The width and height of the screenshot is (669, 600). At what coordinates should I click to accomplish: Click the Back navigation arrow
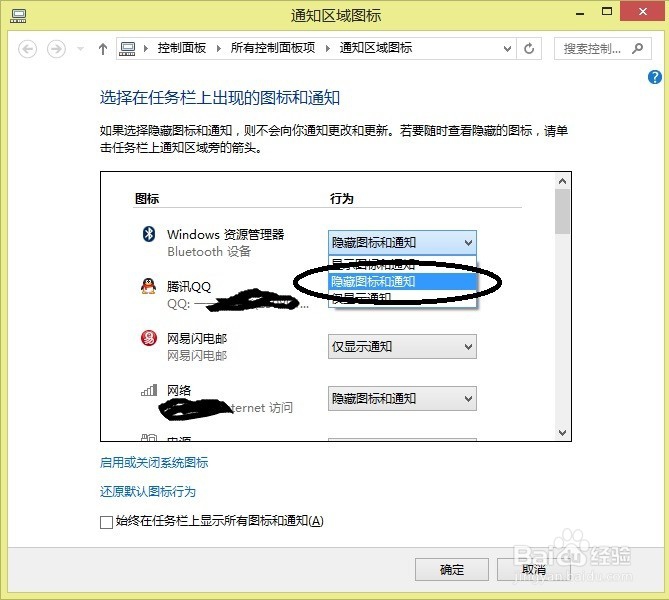pyautogui.click(x=27, y=49)
